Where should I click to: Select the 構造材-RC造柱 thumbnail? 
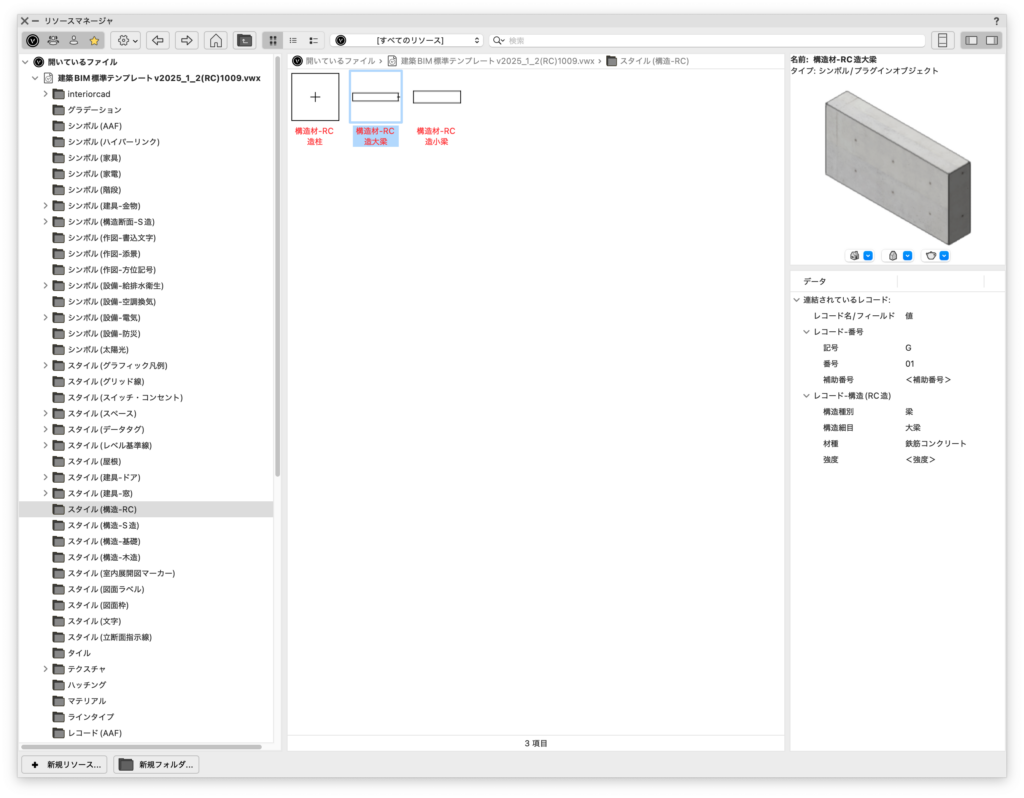point(315,98)
